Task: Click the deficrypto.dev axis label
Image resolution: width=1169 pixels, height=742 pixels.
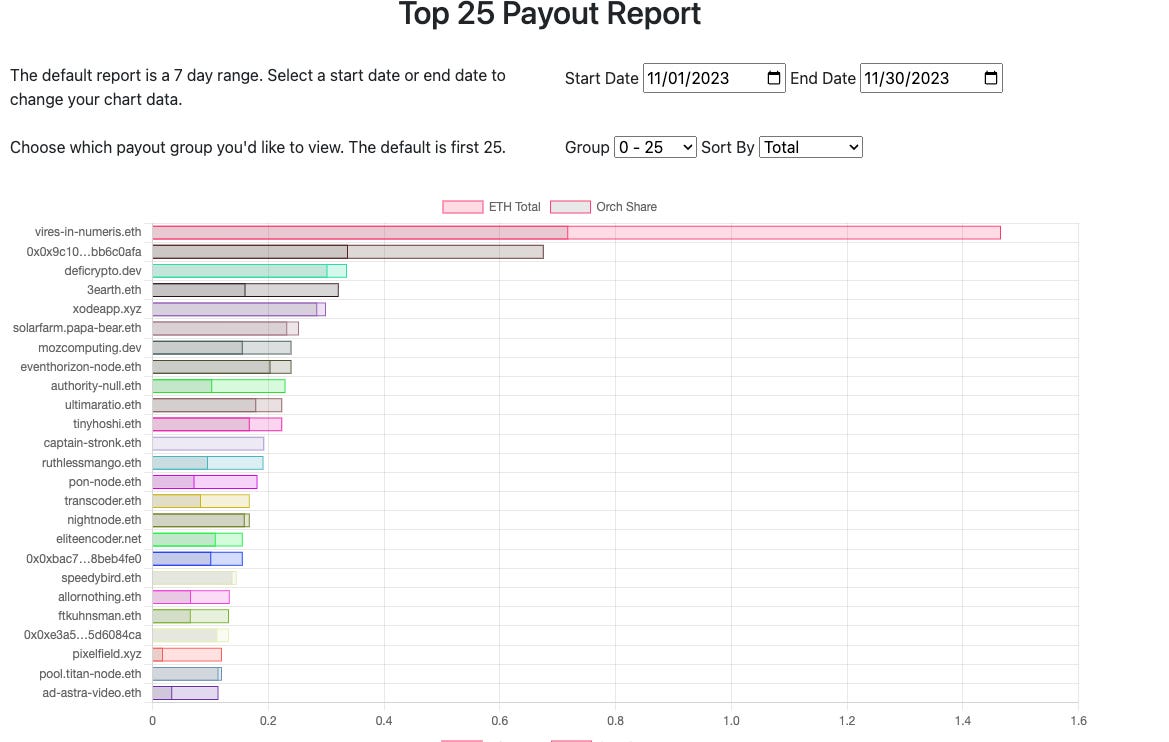Action: coord(103,271)
